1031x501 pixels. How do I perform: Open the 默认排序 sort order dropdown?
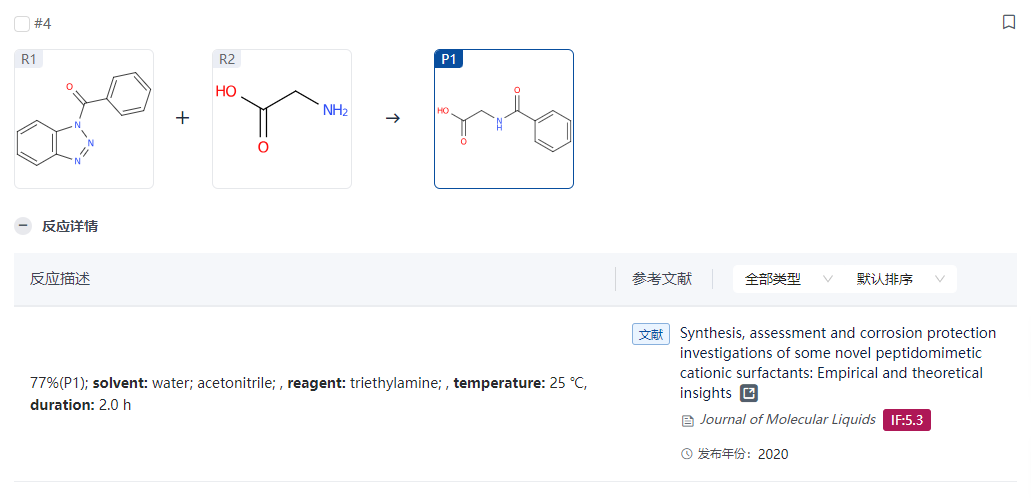click(900, 279)
